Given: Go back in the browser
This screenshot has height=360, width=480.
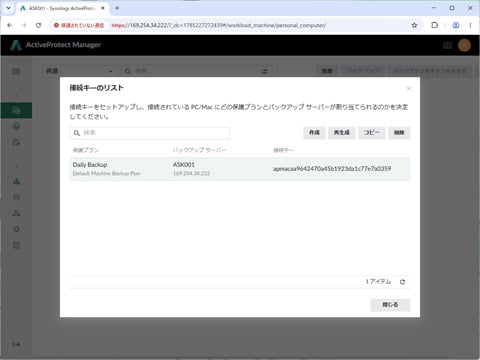Looking at the screenshot, I should pyautogui.click(x=10, y=25).
